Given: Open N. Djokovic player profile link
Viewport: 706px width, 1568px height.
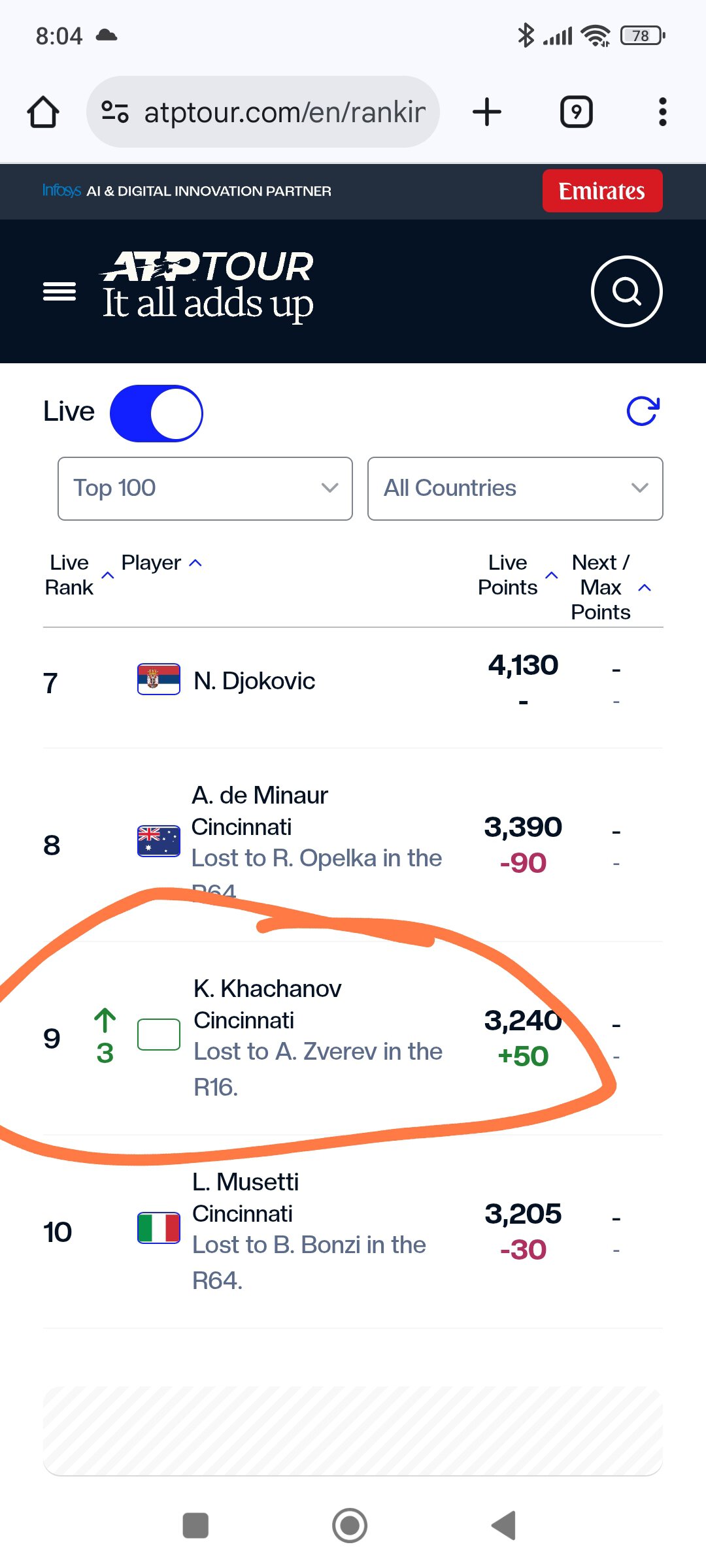Looking at the screenshot, I should tap(254, 681).
